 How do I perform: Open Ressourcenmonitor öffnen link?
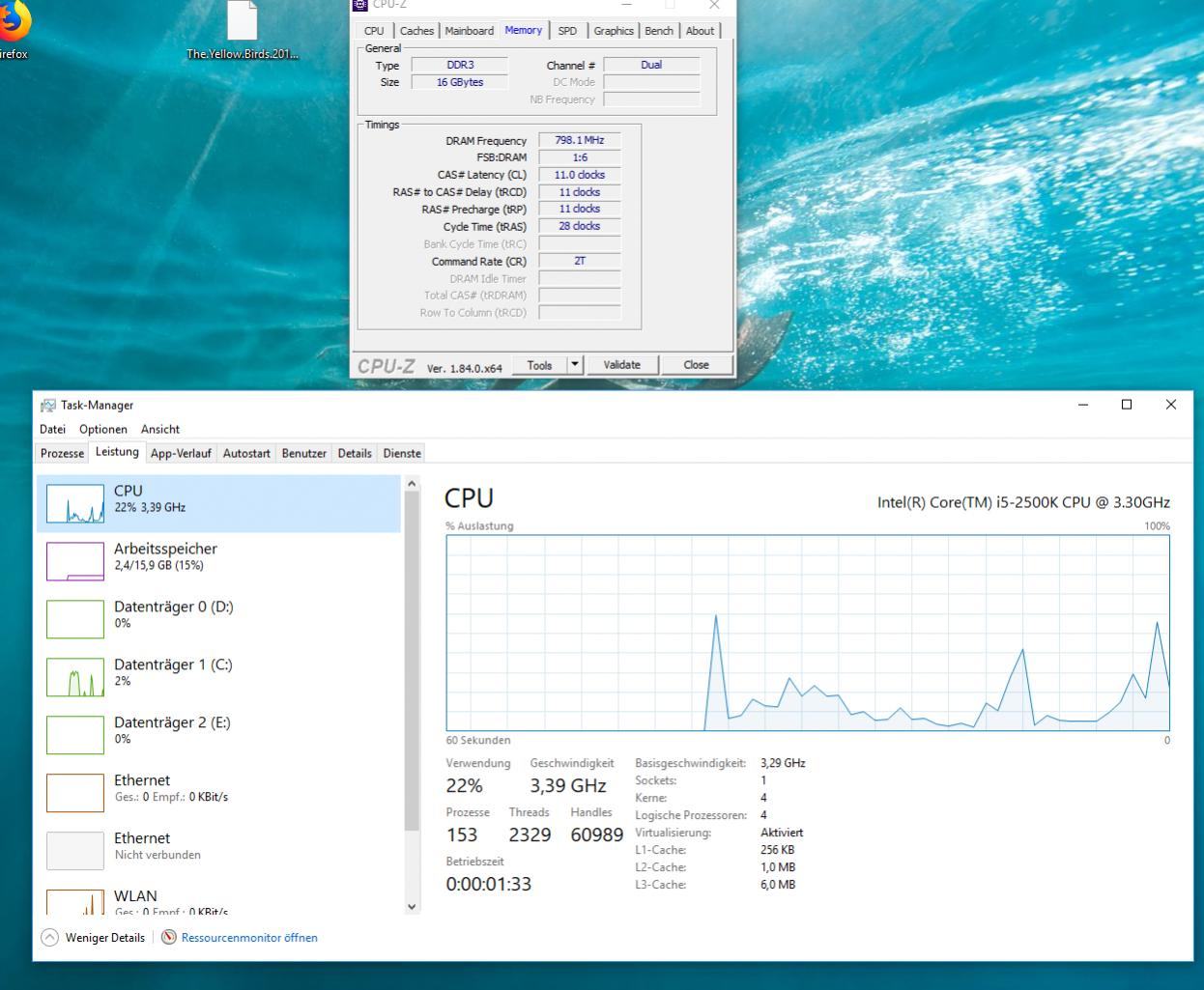point(249,938)
